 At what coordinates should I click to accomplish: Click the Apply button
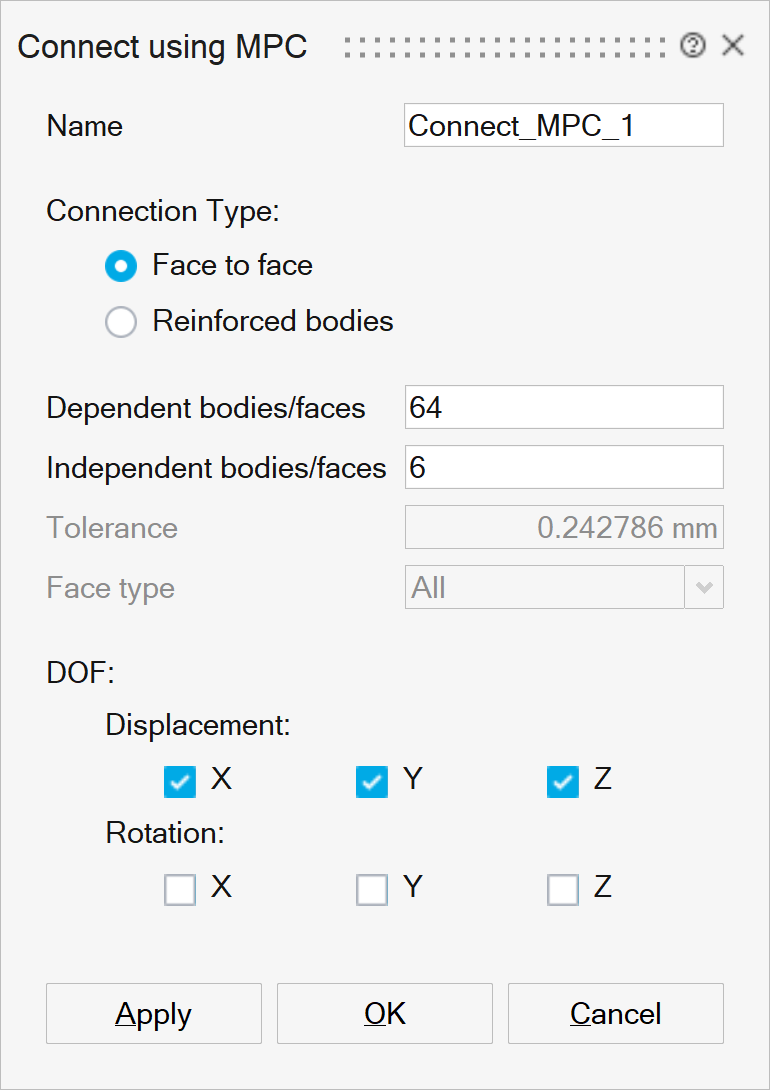point(154,1014)
